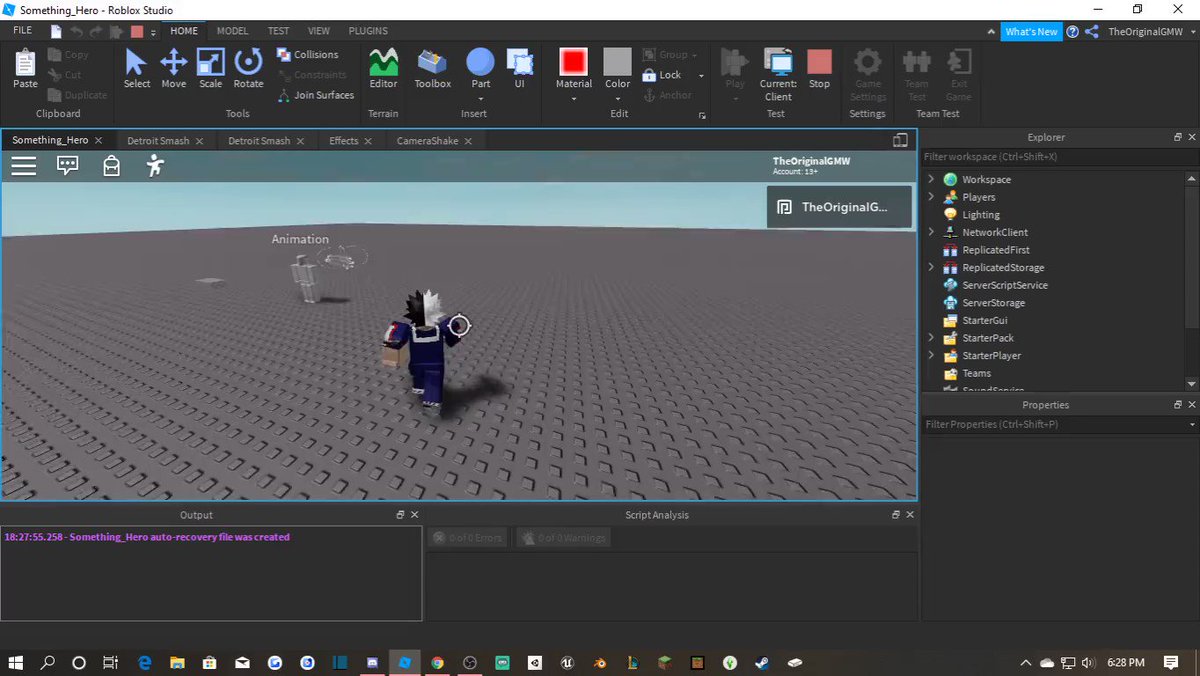Expand the StarterPack tree node
The height and width of the screenshot is (676, 1200).
point(931,338)
